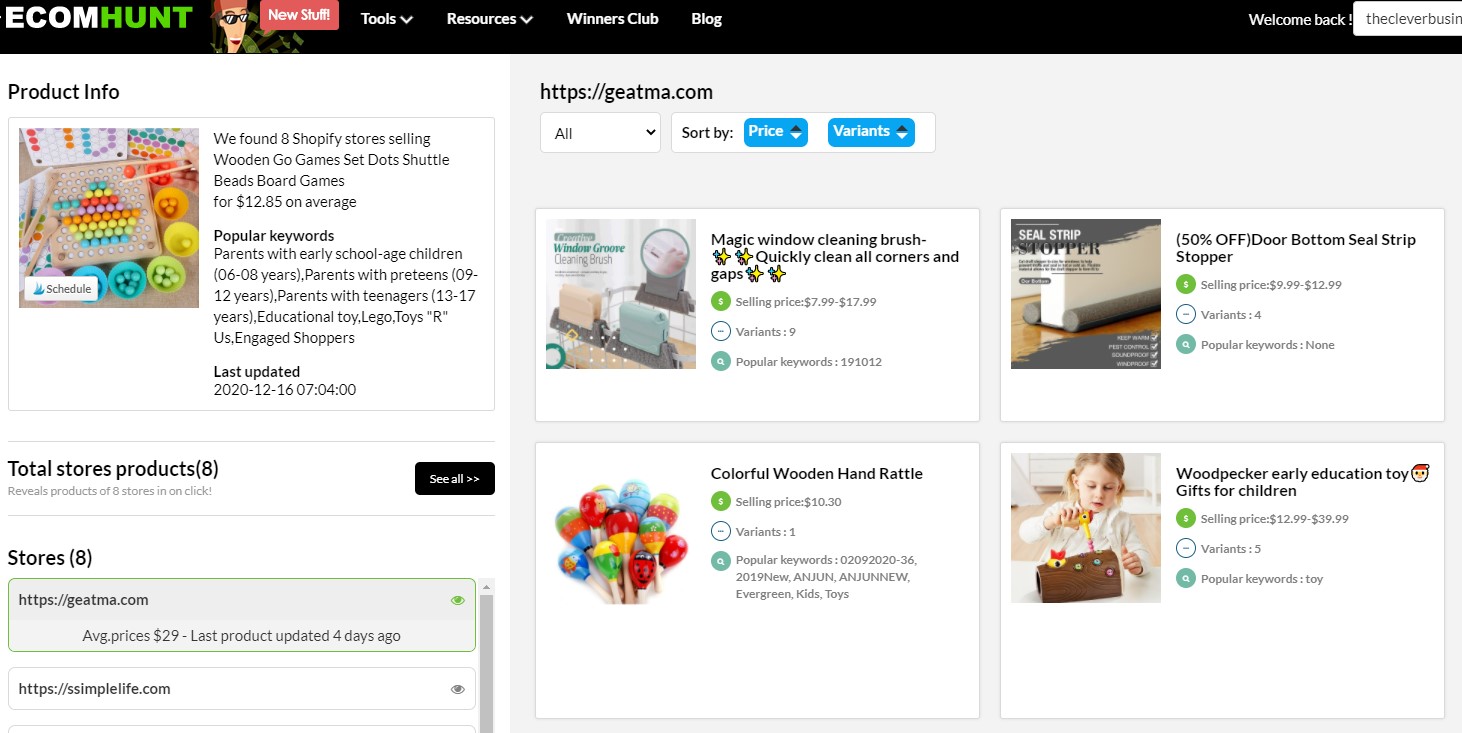Expand the Tools menu

click(x=386, y=18)
